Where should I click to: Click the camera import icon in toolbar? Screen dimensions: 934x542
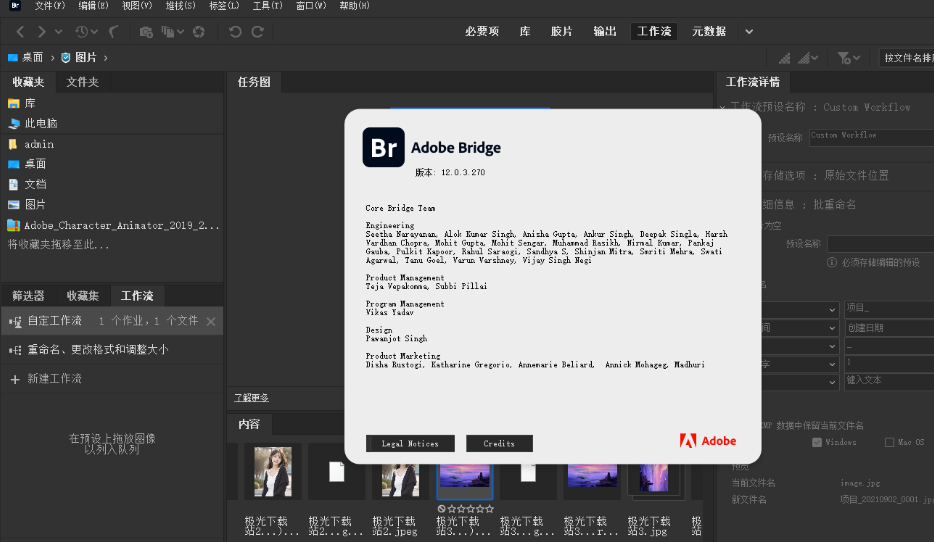click(146, 32)
